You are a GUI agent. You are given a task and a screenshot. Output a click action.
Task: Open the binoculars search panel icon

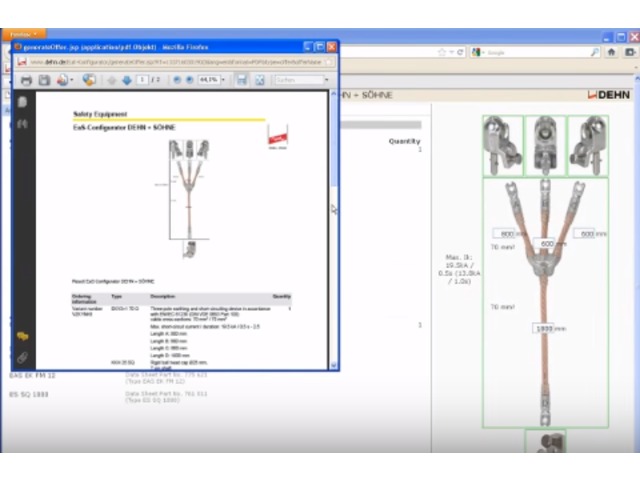(22, 124)
